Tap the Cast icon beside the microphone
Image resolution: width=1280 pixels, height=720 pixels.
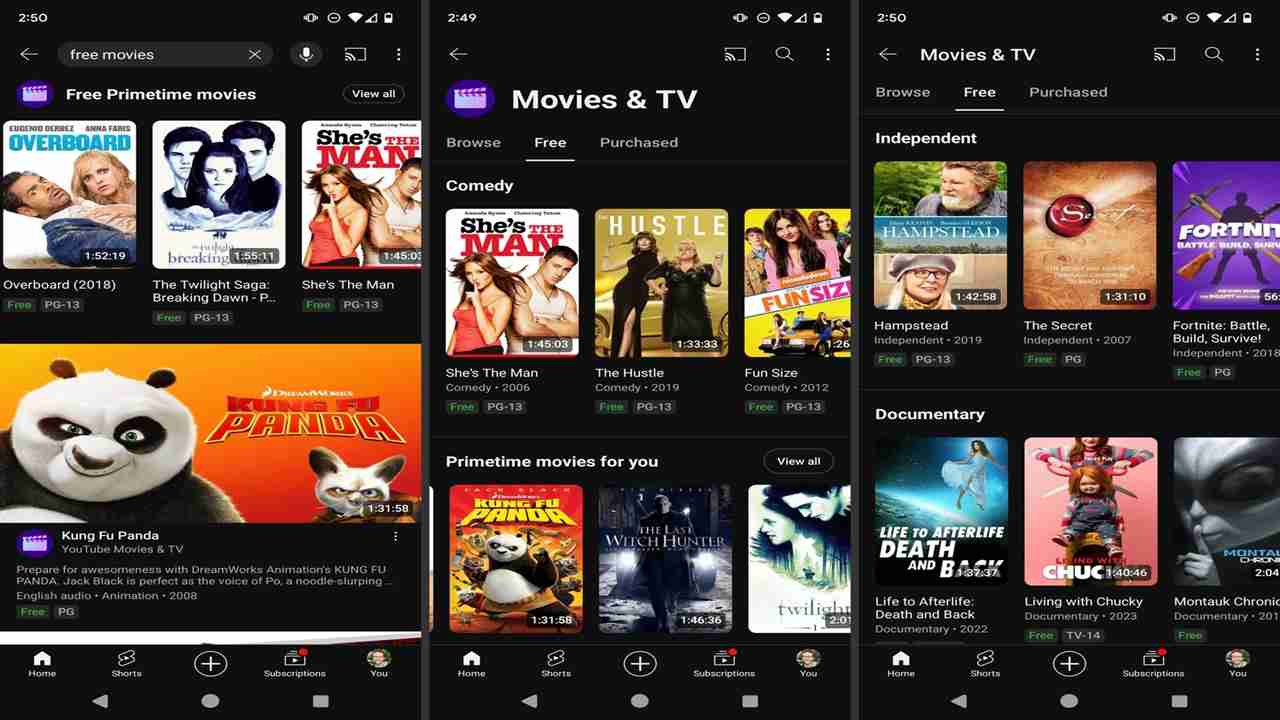coord(355,55)
